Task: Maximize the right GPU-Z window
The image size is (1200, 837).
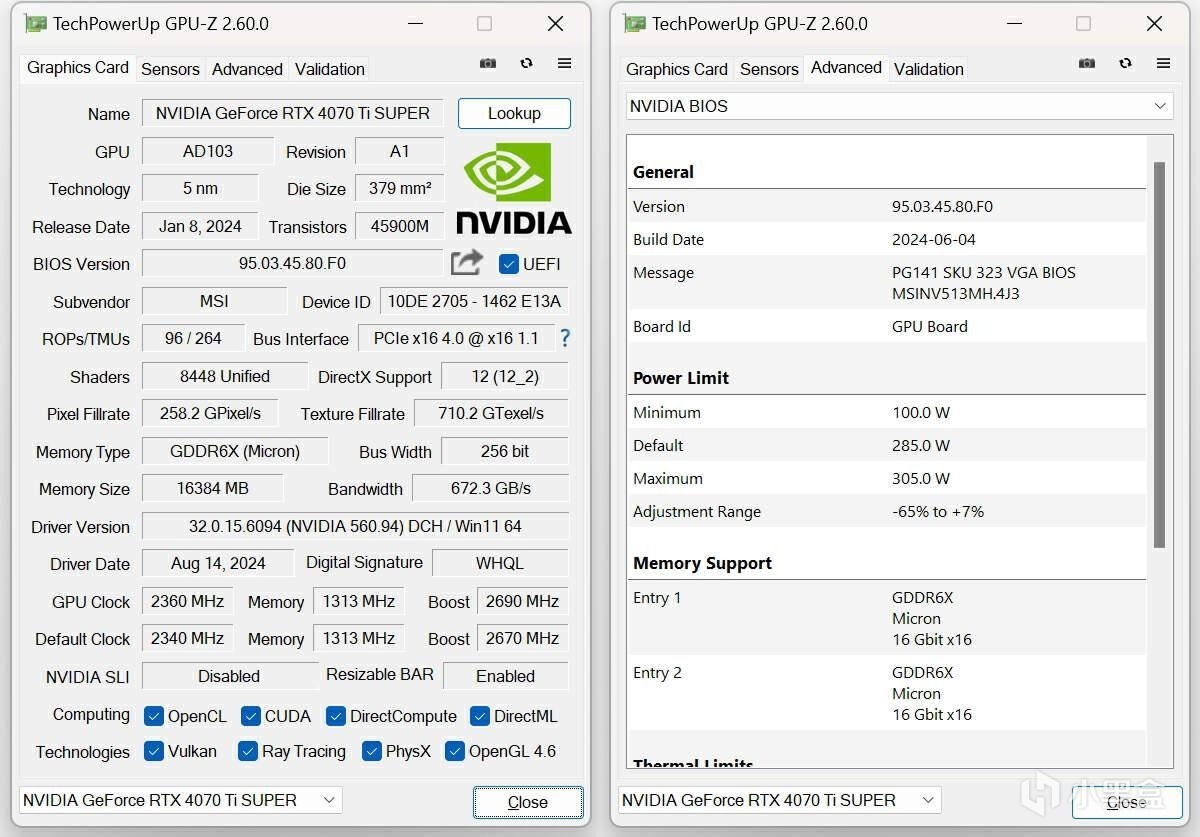Action: pos(1083,23)
